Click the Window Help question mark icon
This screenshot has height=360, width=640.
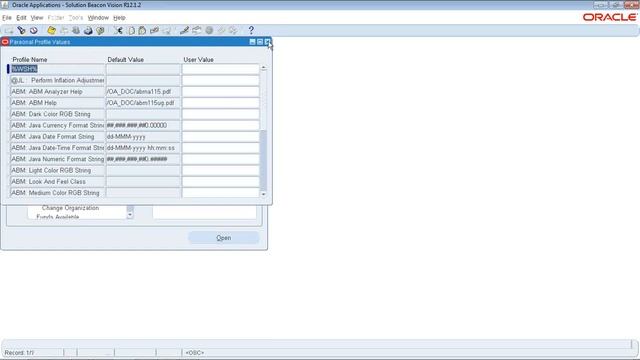251,30
